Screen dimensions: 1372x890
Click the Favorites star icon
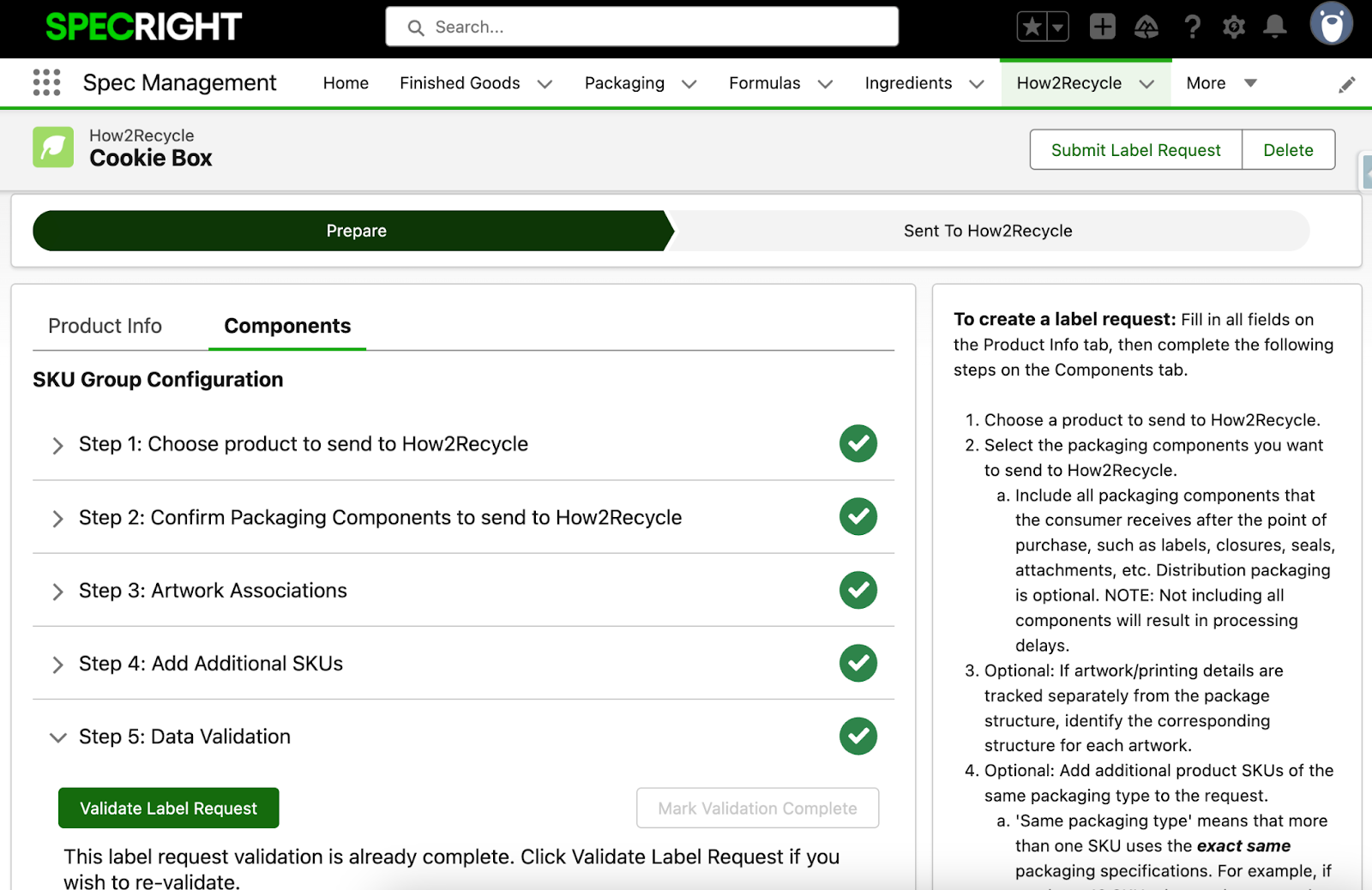pos(1032,27)
